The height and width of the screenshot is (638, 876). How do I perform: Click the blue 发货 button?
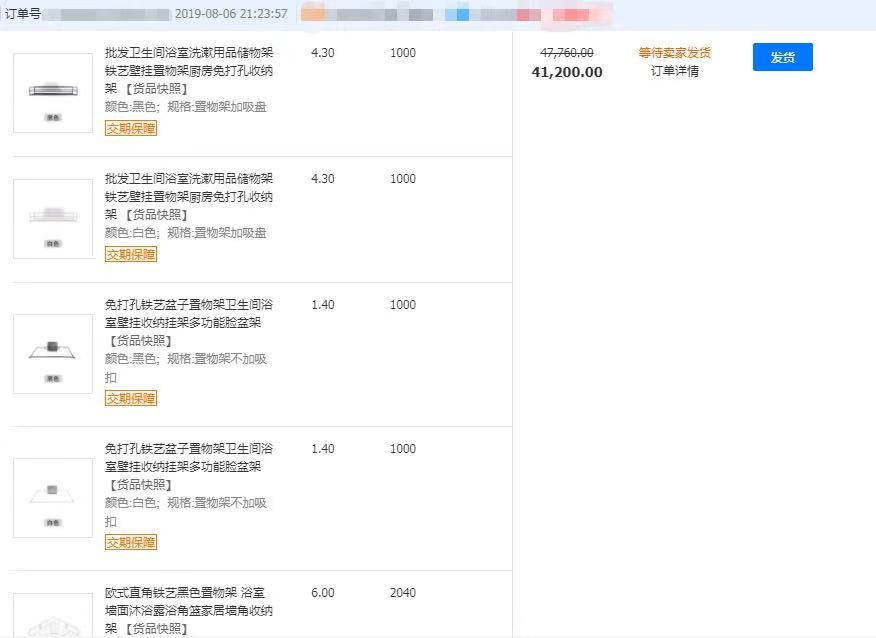(x=782, y=57)
